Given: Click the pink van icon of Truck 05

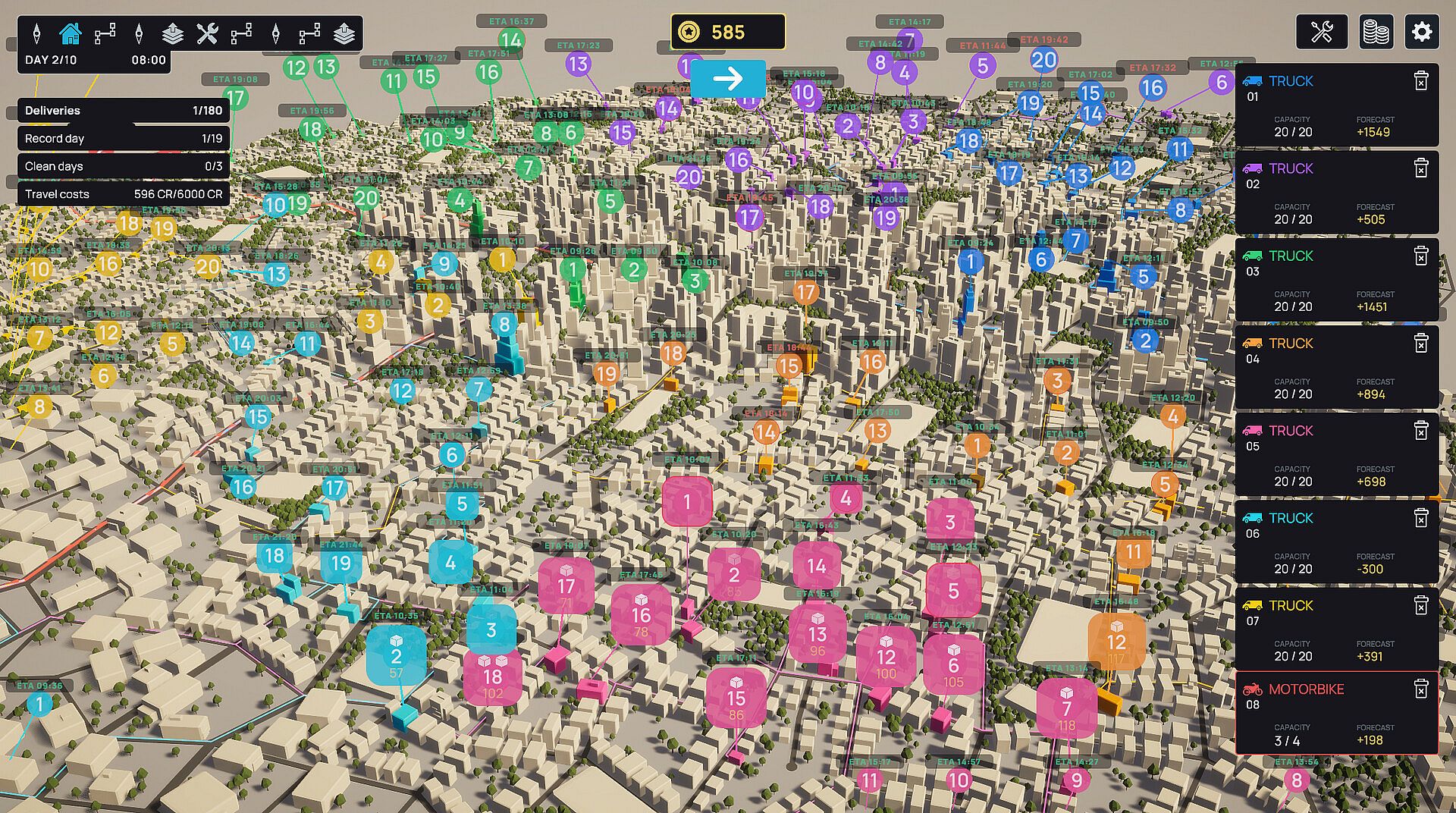Looking at the screenshot, I should pyautogui.click(x=1252, y=431).
